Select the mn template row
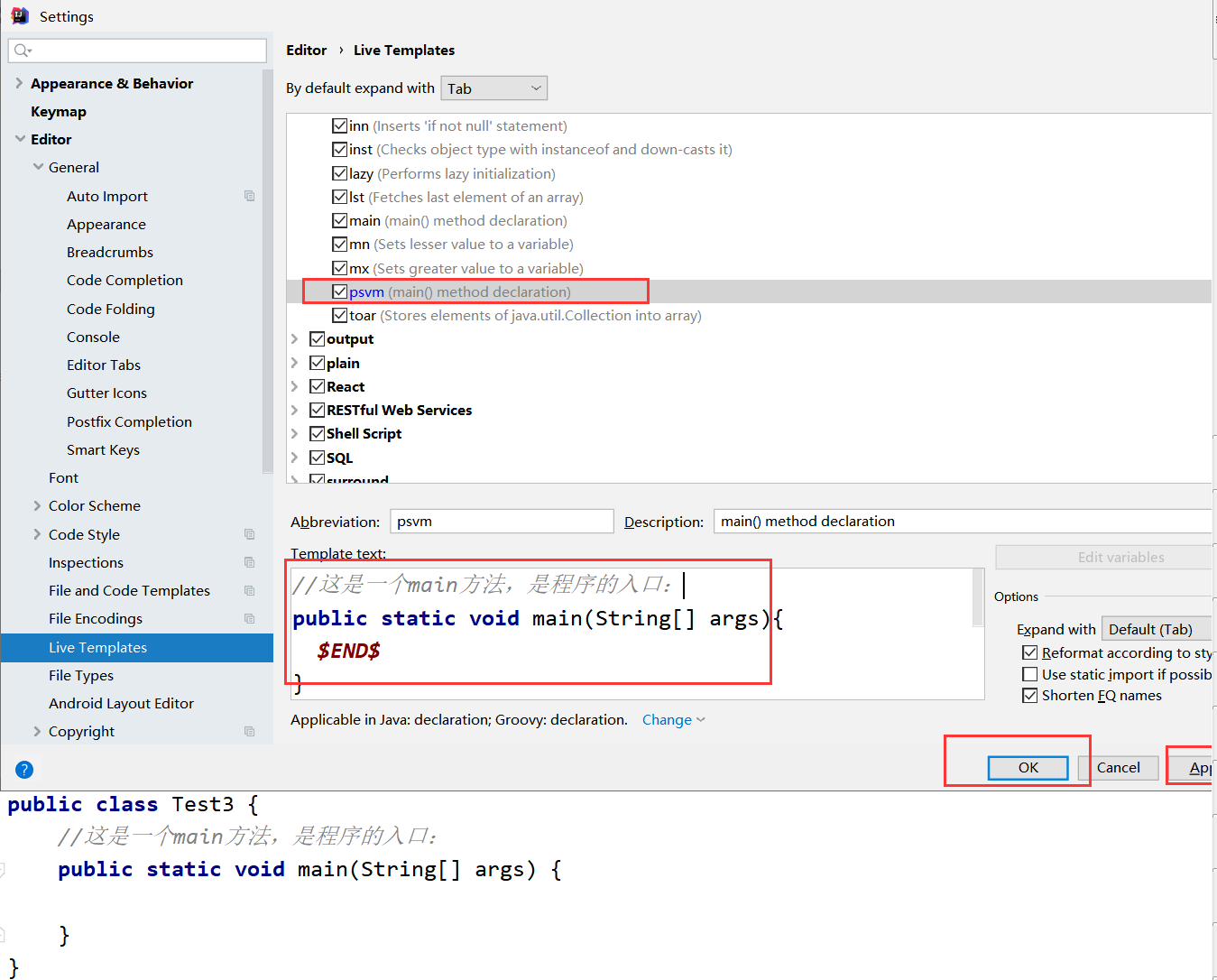Image resolution: width=1217 pixels, height=980 pixels. 749,244
